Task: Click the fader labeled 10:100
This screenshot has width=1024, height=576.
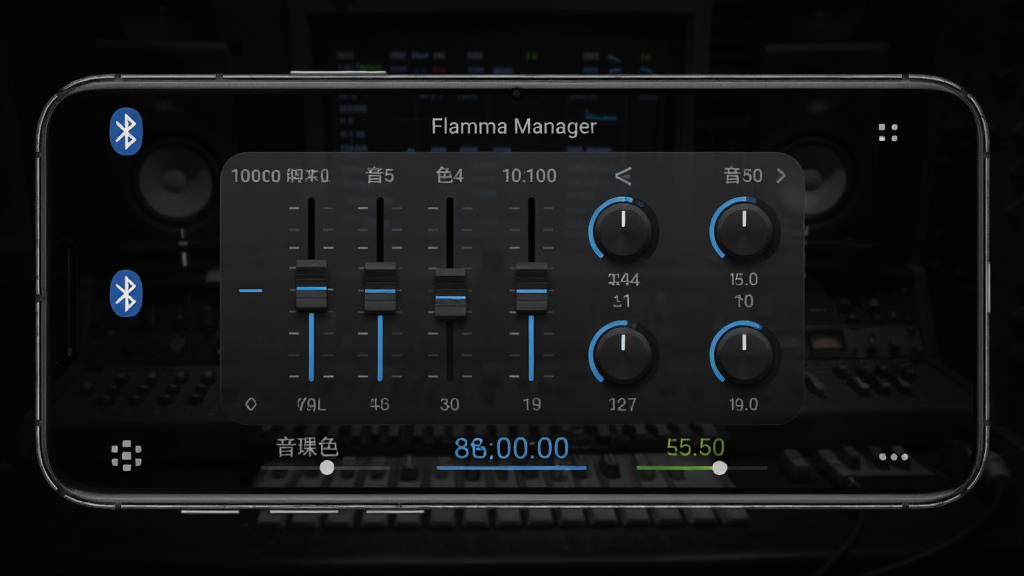Action: pyautogui.click(x=532, y=287)
